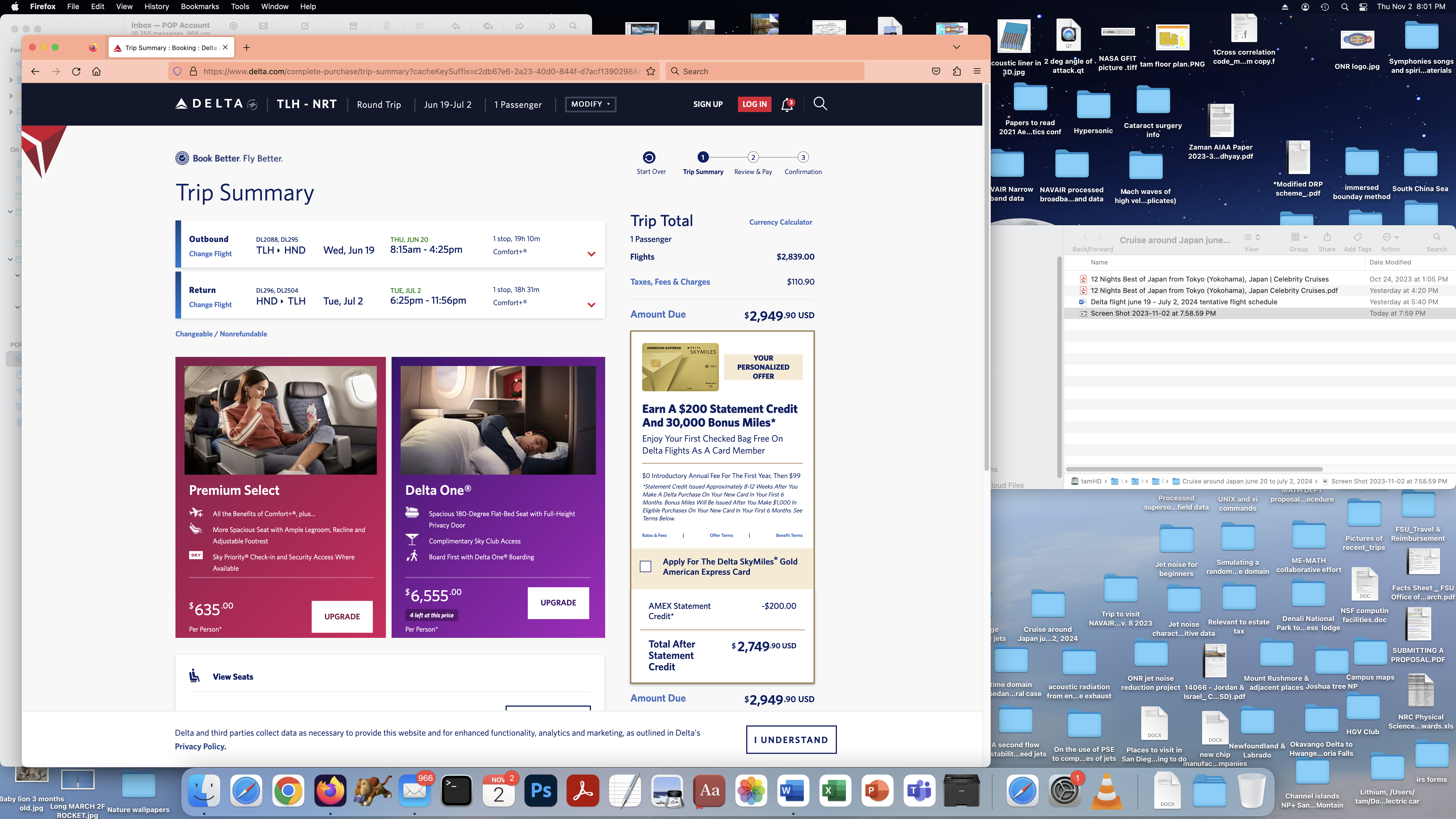Select Trip Summary browser tab

pyautogui.click(x=171, y=47)
